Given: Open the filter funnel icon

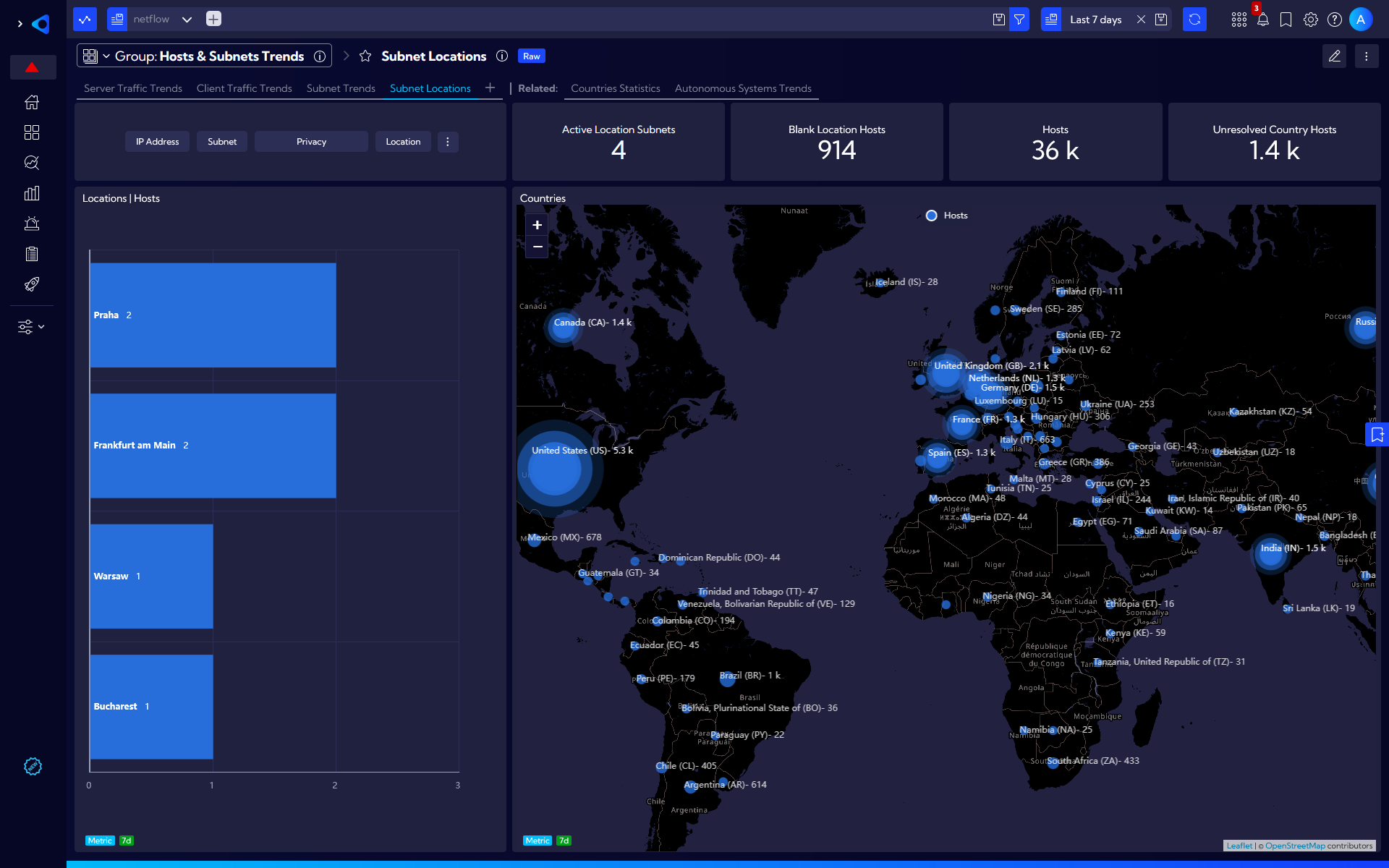Looking at the screenshot, I should coord(1019,20).
